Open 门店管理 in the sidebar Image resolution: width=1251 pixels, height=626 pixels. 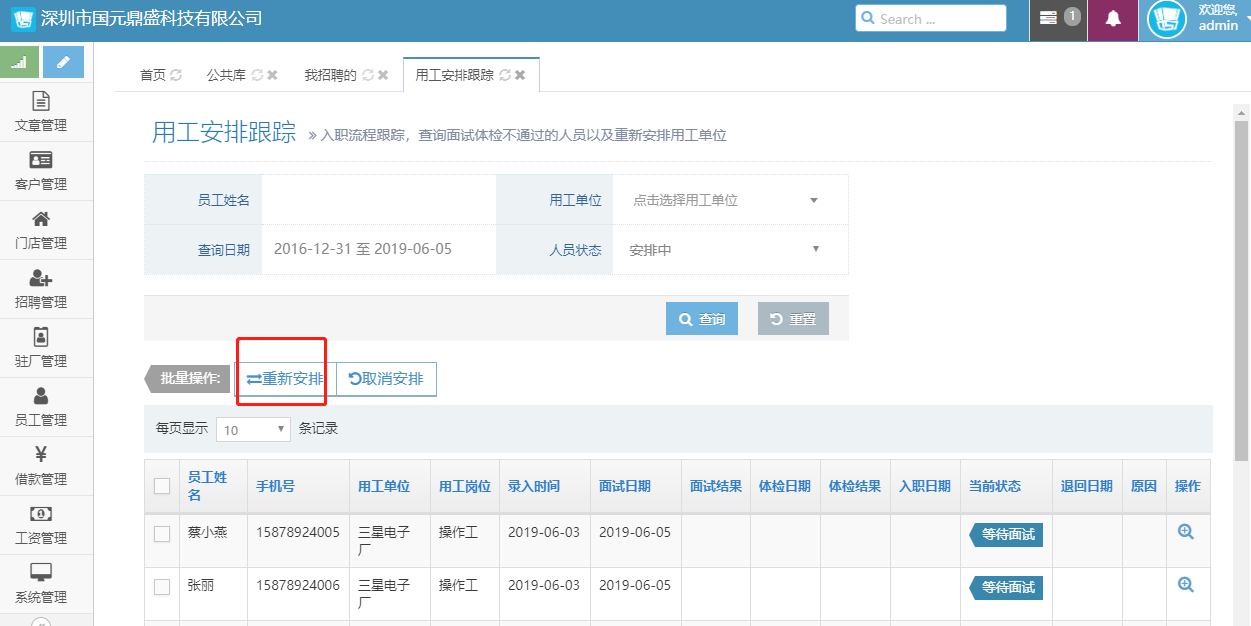pos(41,230)
